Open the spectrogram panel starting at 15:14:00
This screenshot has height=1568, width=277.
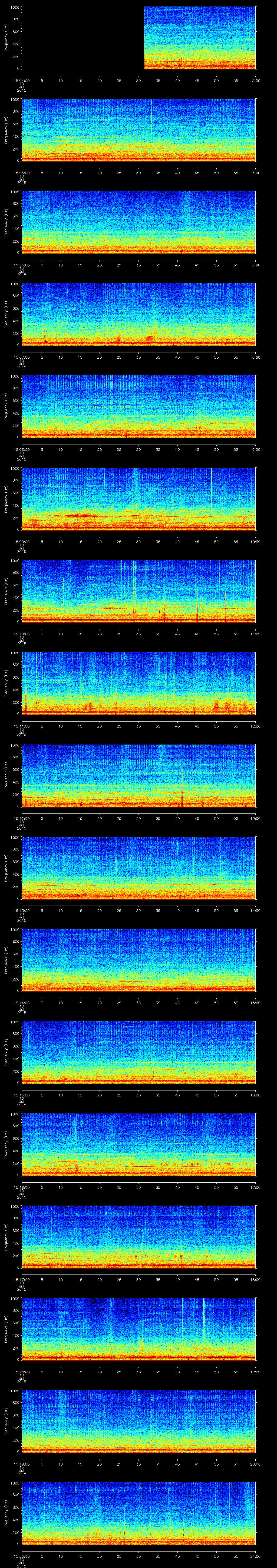(x=139, y=960)
